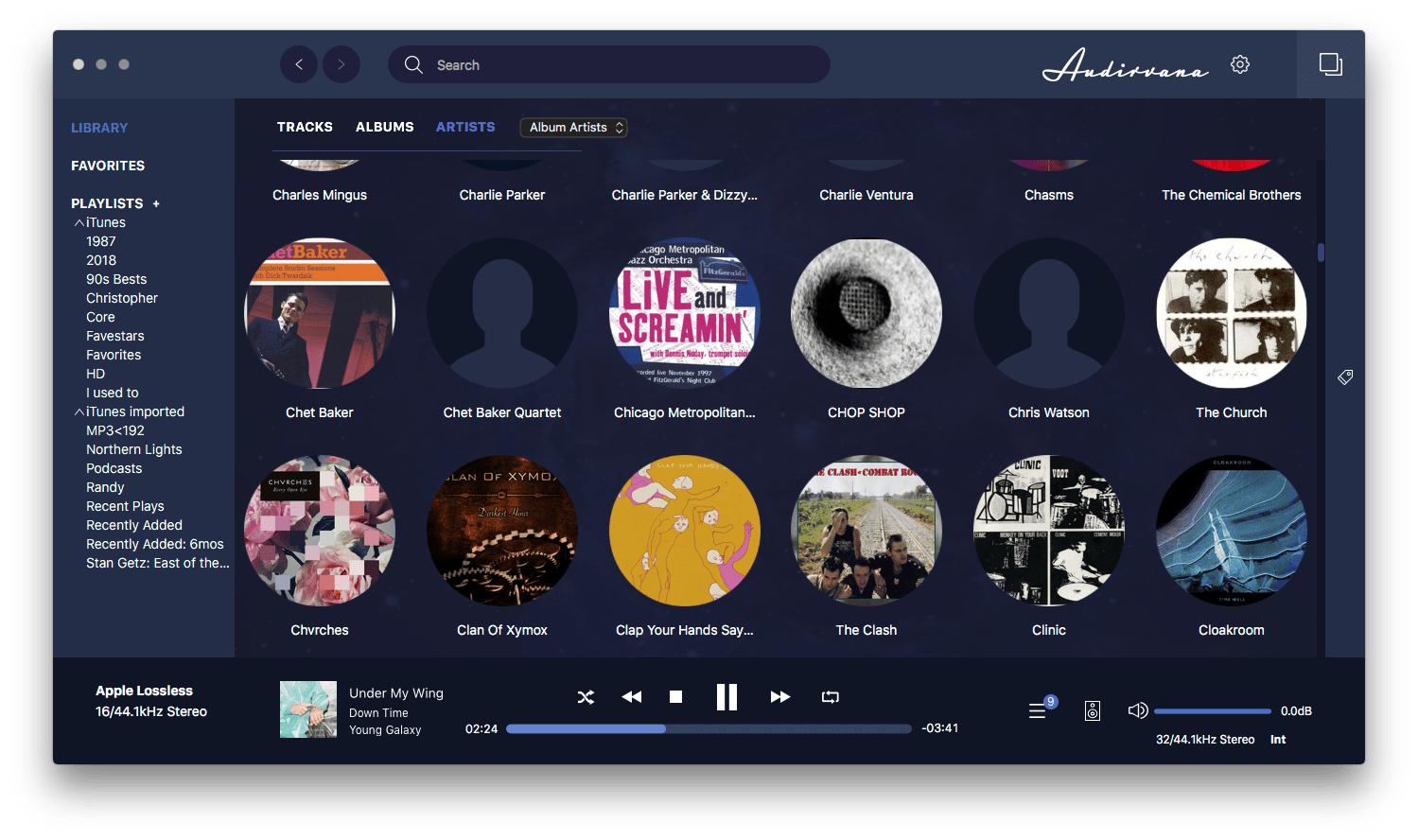Open the Favorites section

(108, 166)
